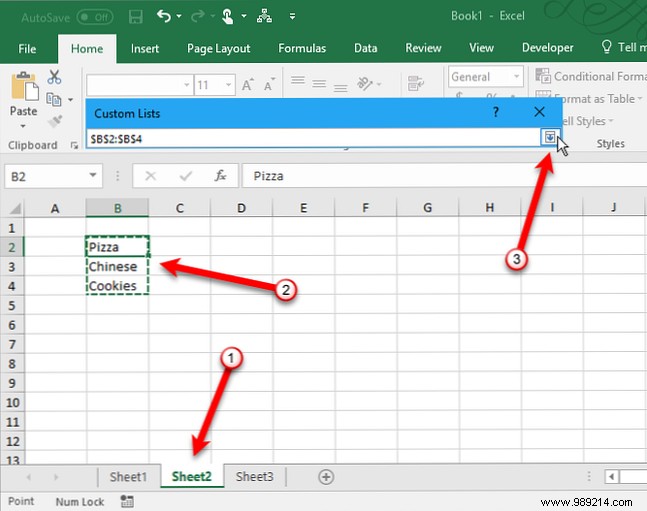The width and height of the screenshot is (647, 511).
Task: Click the Select All corner triangle
Action: (x=15, y=208)
